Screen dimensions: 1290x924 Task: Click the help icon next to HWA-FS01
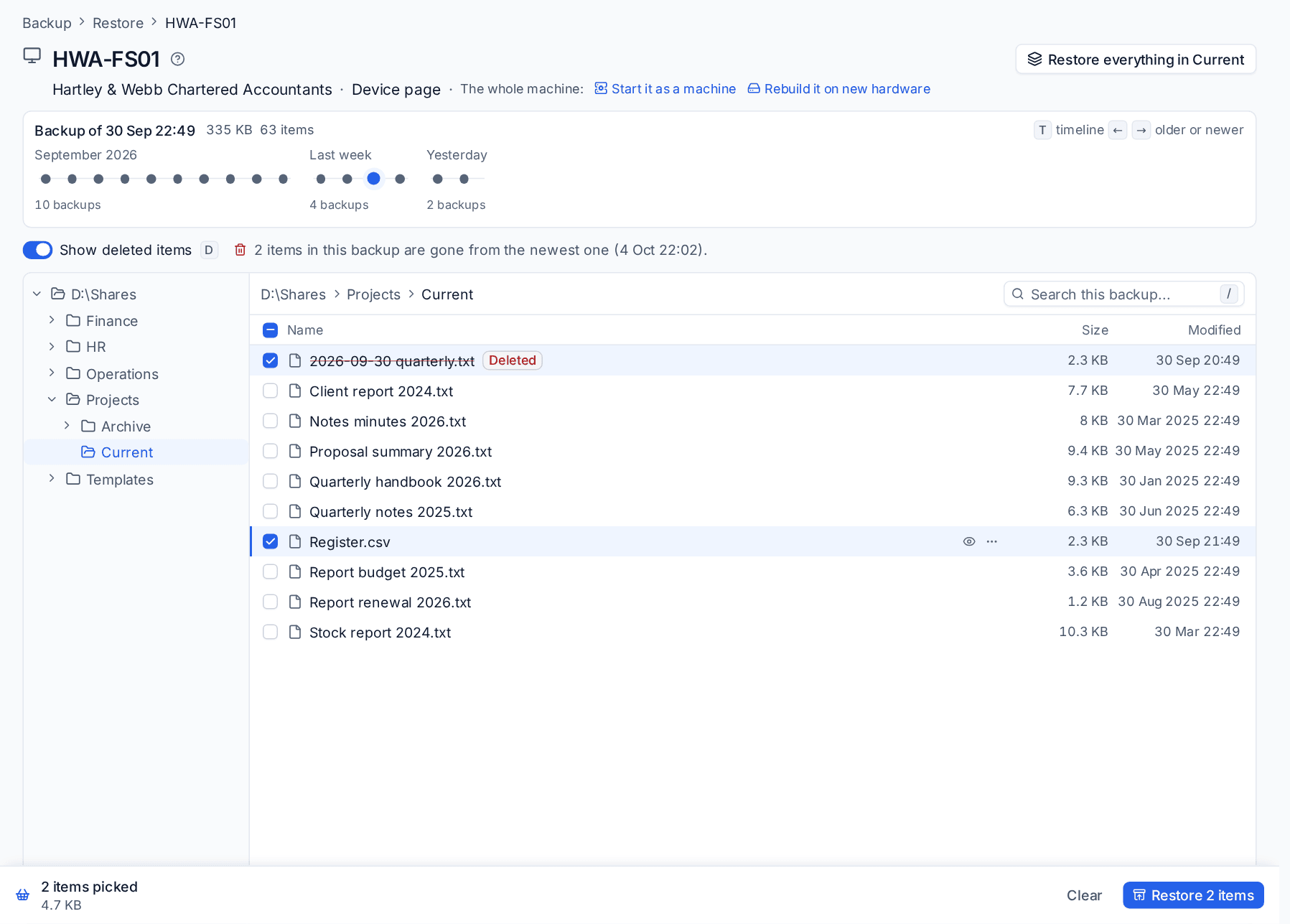[177, 59]
